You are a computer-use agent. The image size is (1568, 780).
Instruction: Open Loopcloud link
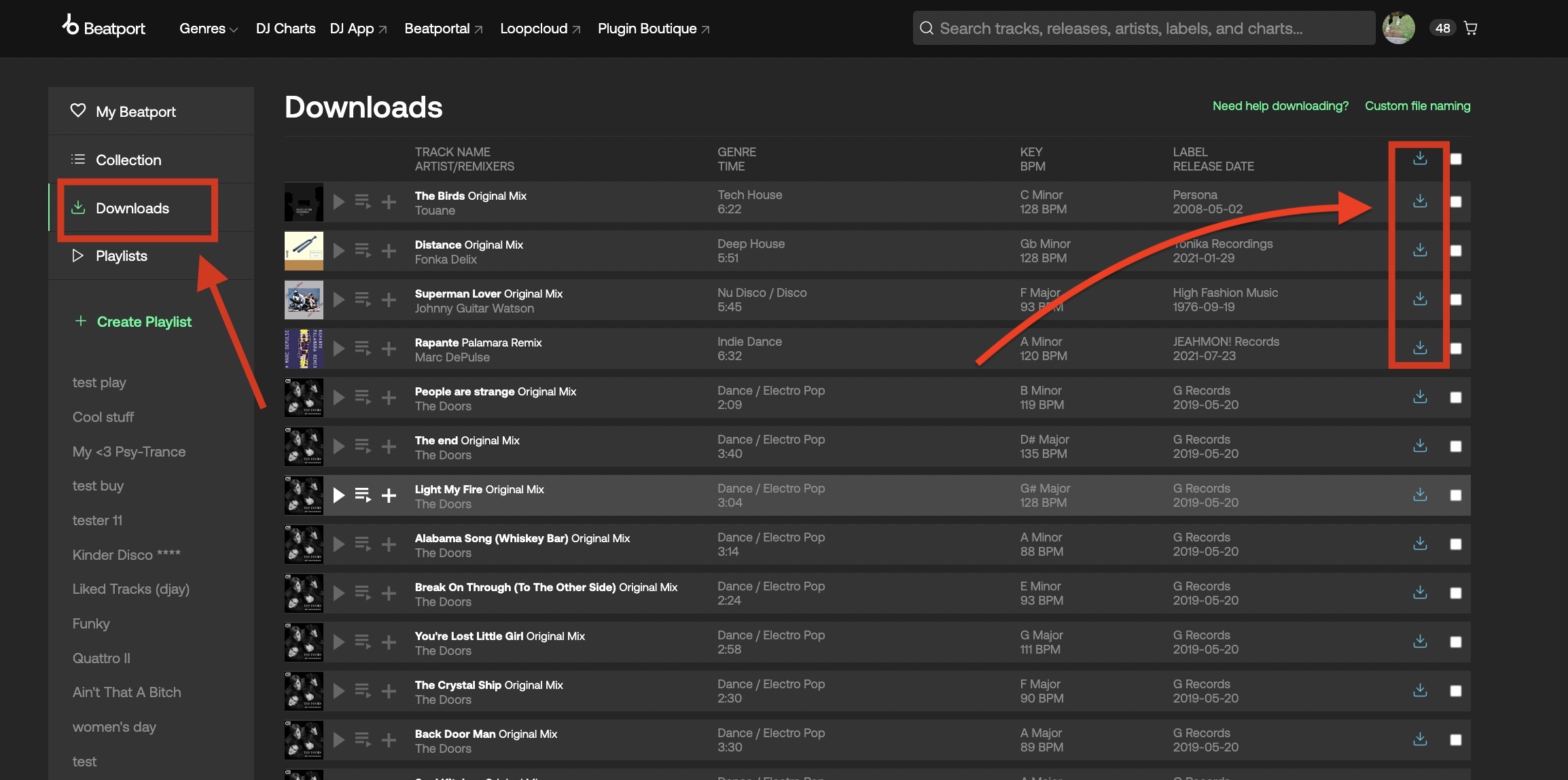click(x=540, y=29)
